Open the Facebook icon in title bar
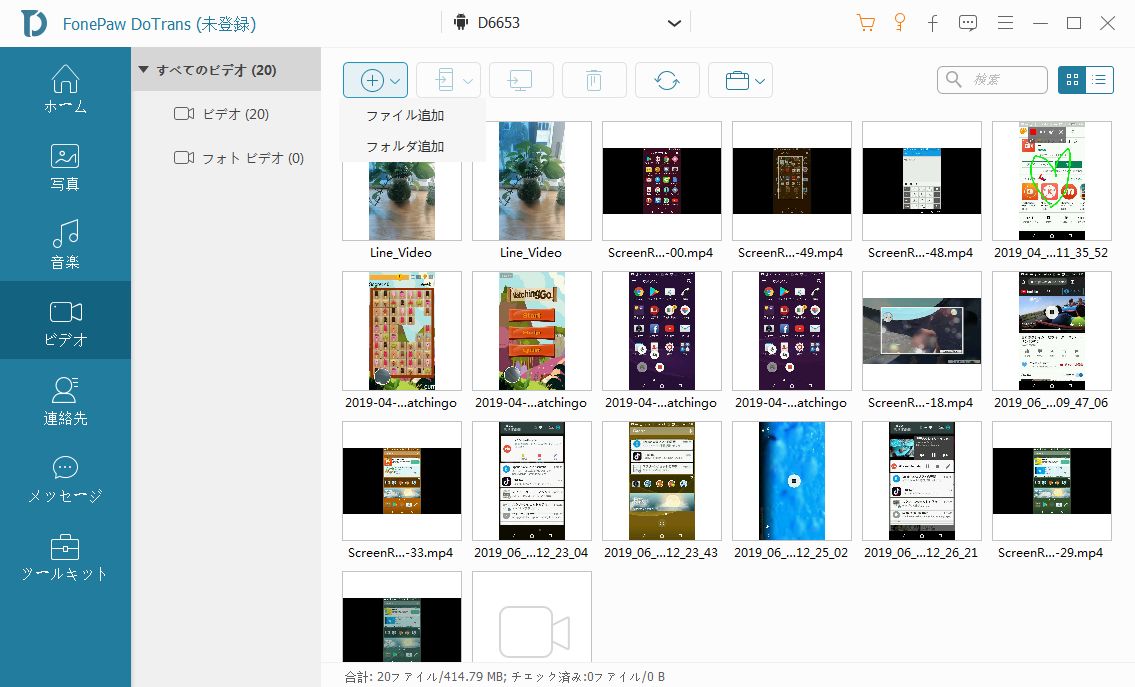 (x=932, y=23)
